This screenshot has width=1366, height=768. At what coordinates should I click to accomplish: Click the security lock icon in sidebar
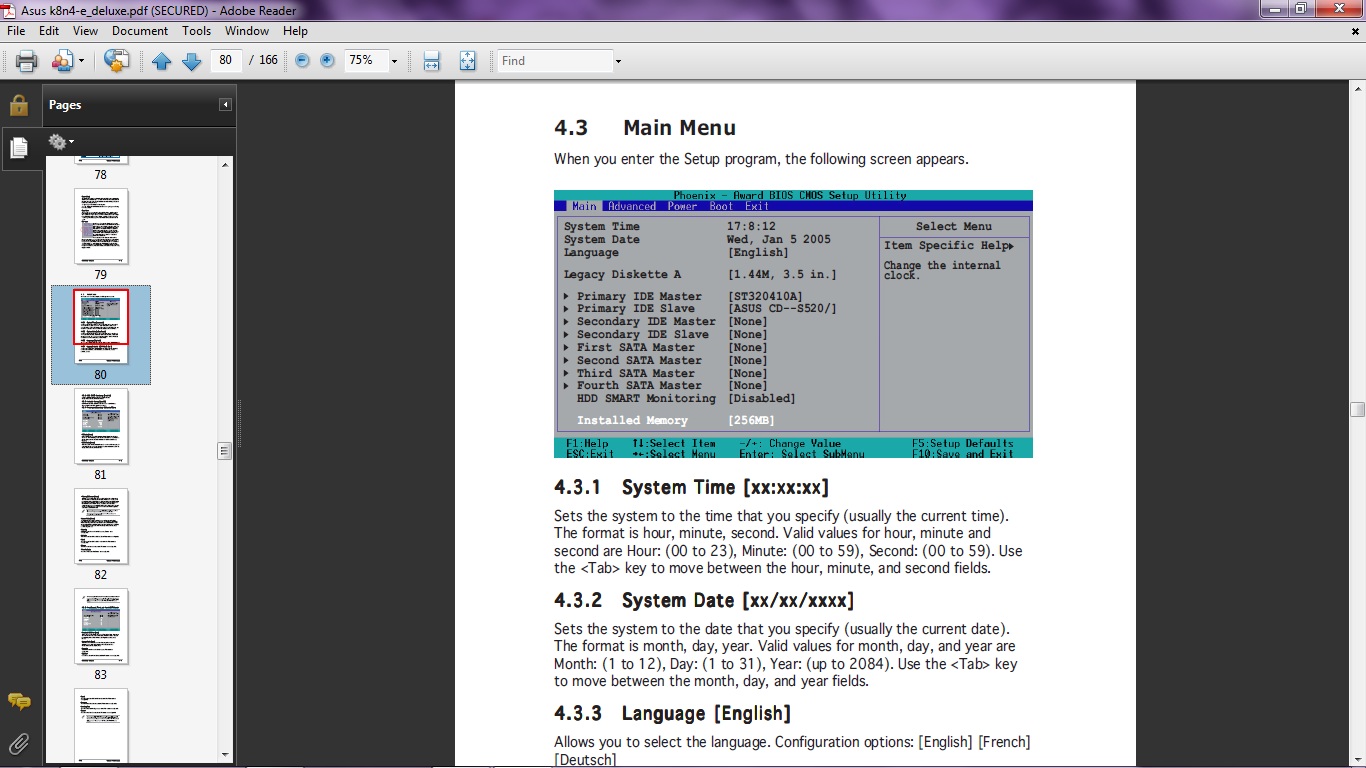(19, 105)
